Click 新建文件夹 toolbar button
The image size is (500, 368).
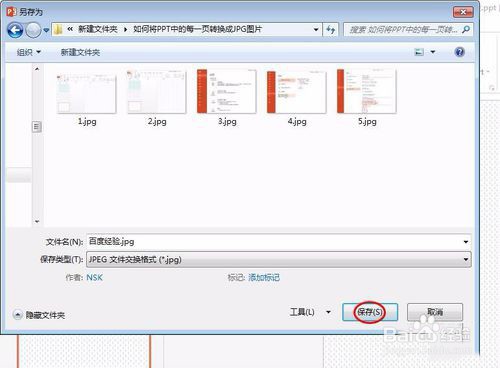click(80, 52)
